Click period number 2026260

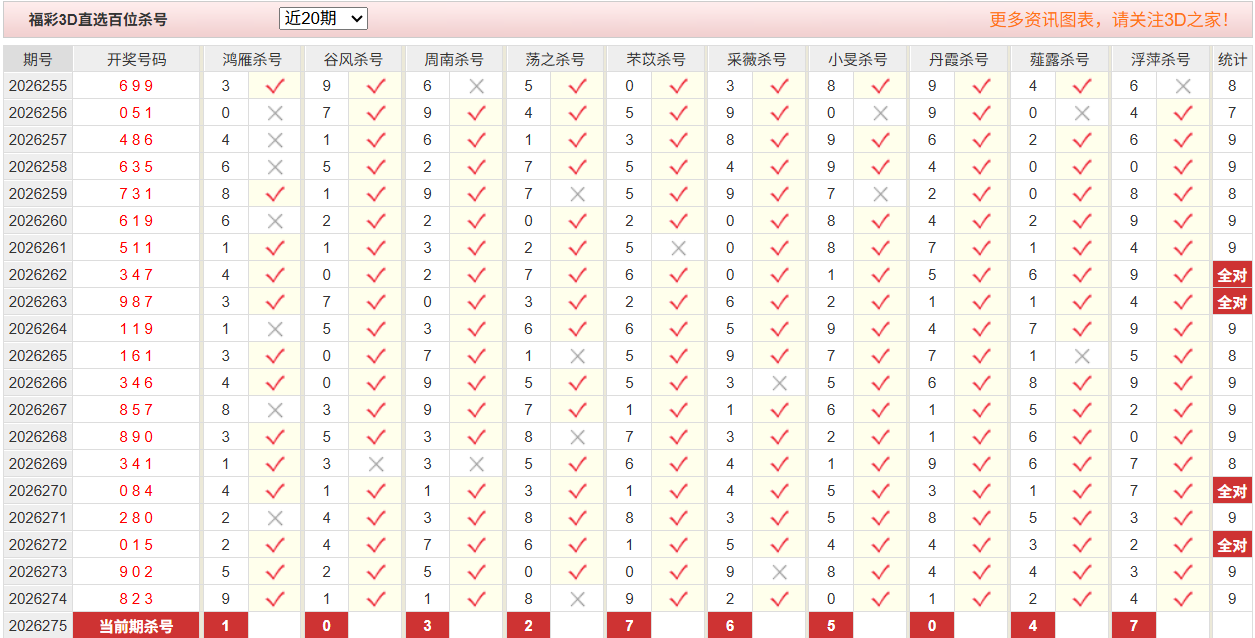[38, 221]
